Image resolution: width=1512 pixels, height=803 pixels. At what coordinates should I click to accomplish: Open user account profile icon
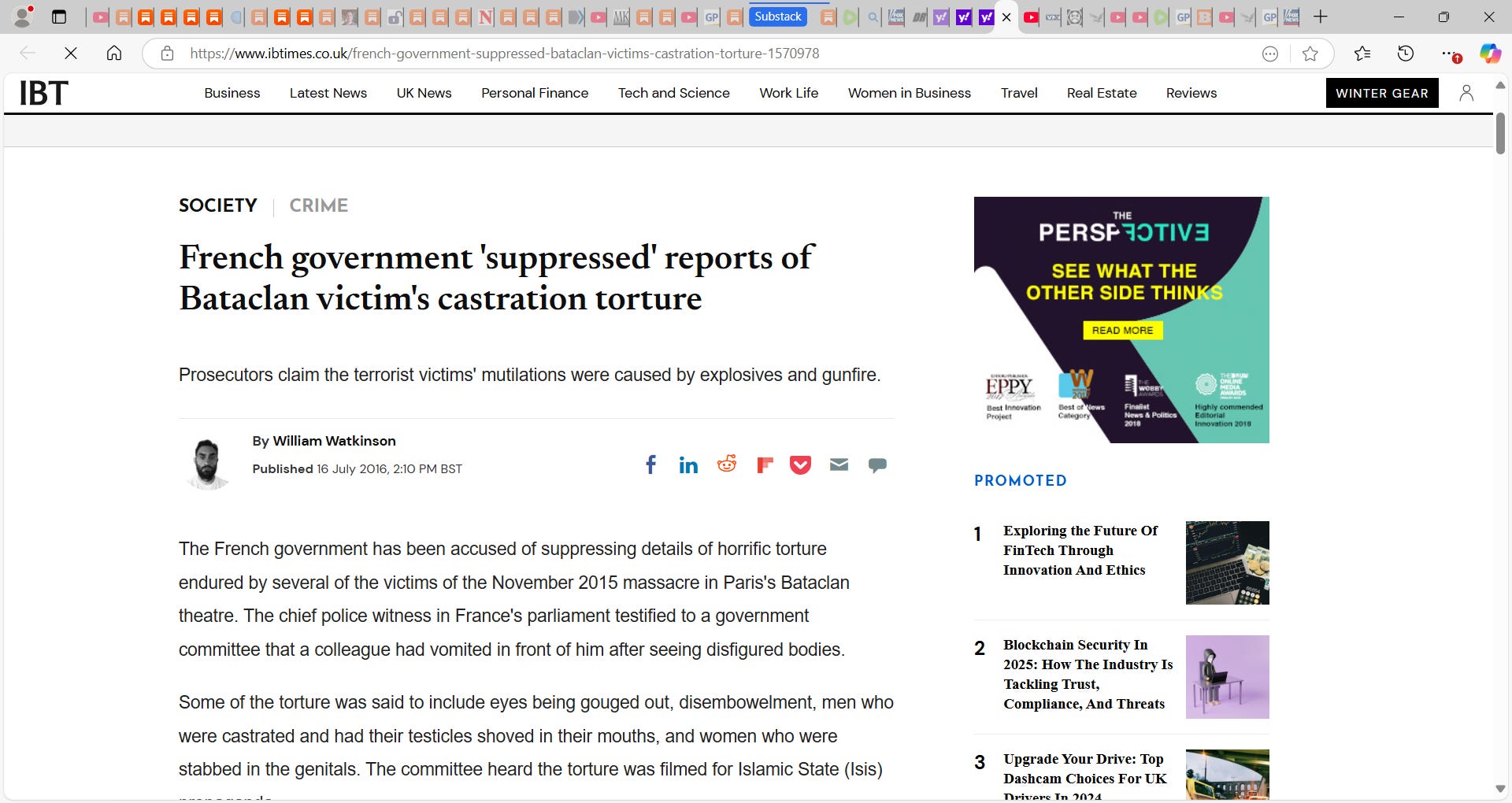pos(1466,93)
